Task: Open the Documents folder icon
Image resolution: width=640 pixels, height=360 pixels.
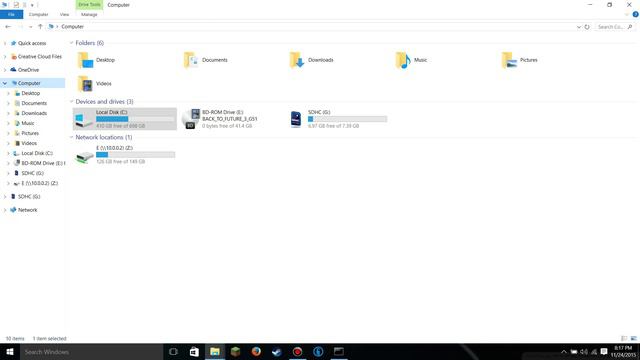Action: [191, 60]
